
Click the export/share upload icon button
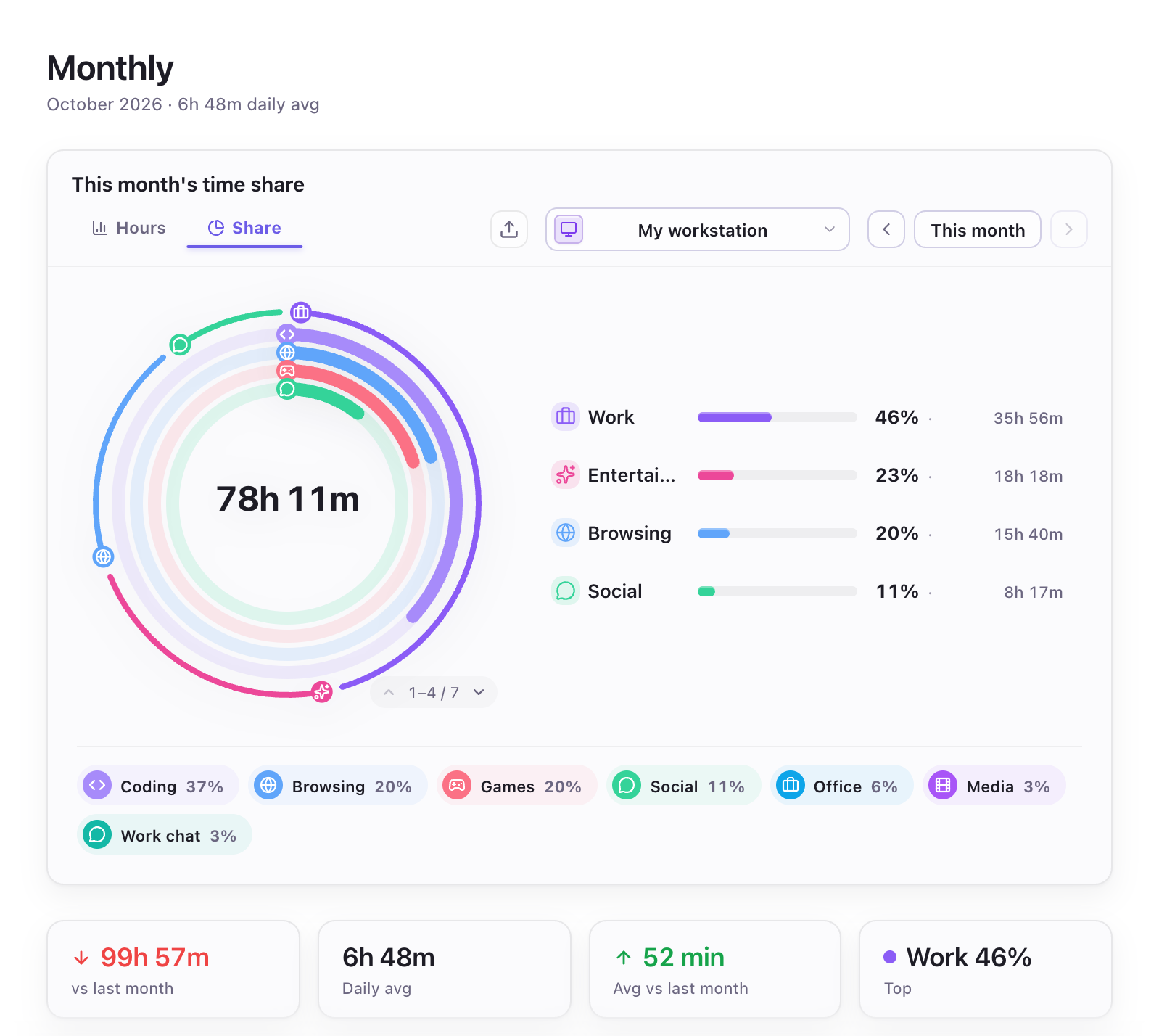509,229
